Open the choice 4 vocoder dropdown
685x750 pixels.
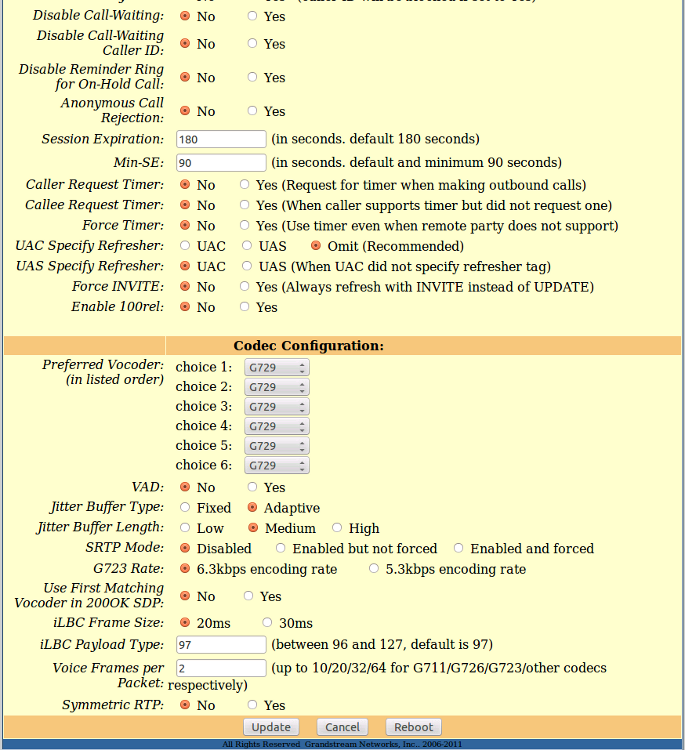(x=277, y=426)
